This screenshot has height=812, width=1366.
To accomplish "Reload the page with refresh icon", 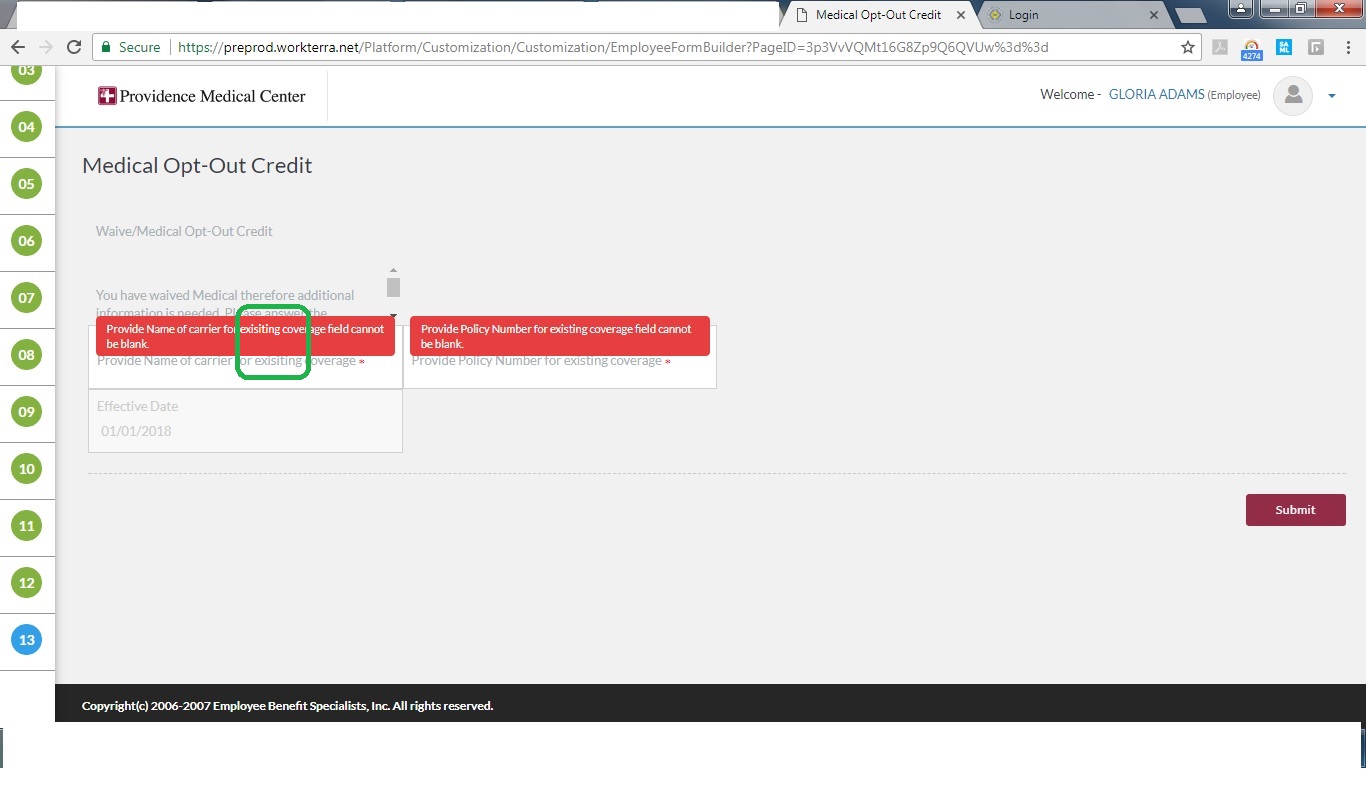I will (x=73, y=47).
